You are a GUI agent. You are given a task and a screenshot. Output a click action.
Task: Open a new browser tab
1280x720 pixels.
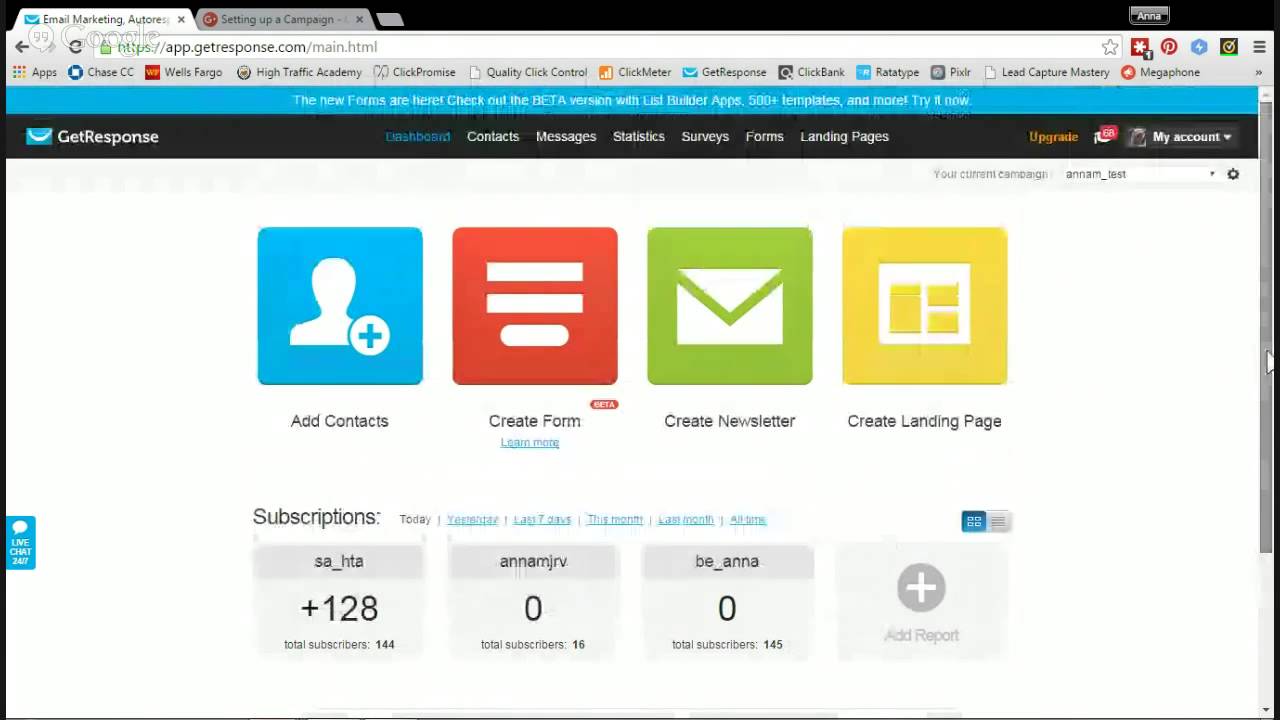(x=390, y=19)
